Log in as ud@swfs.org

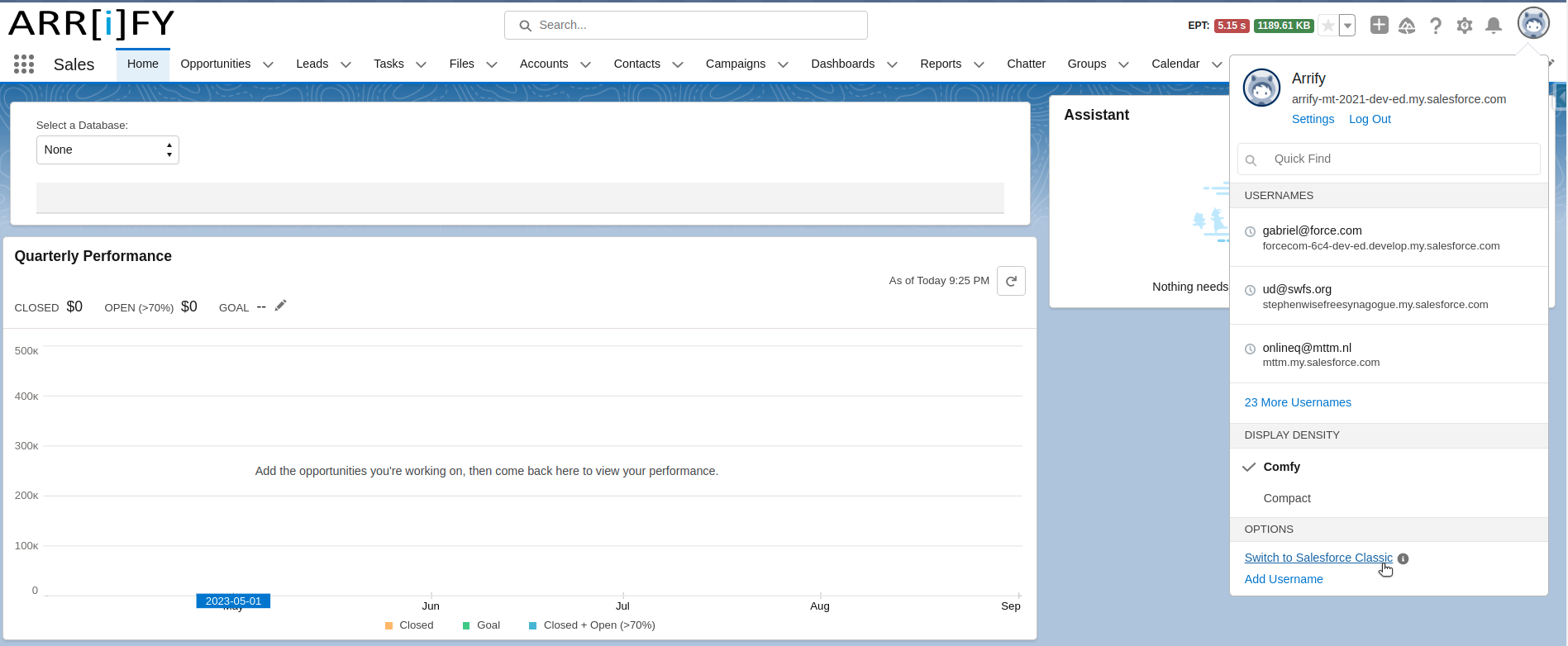1389,296
